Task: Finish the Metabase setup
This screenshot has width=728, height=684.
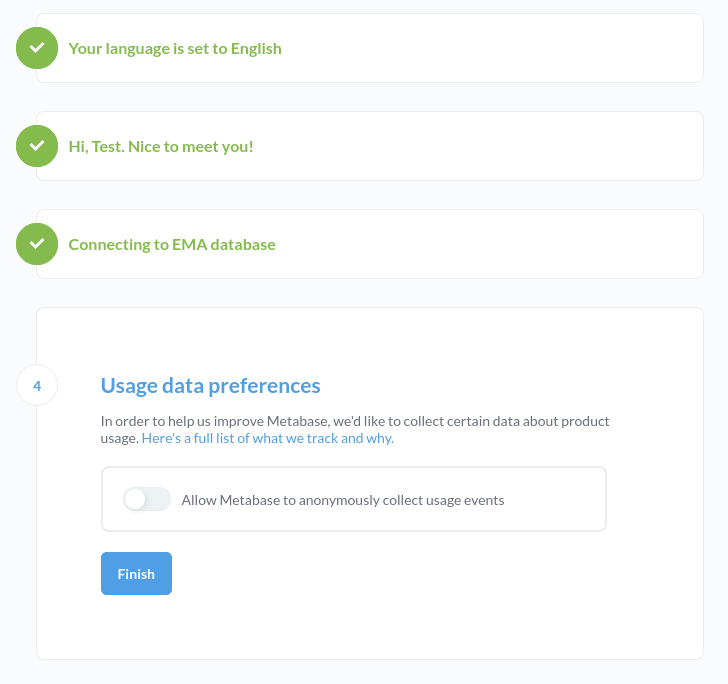Action: 136,573
